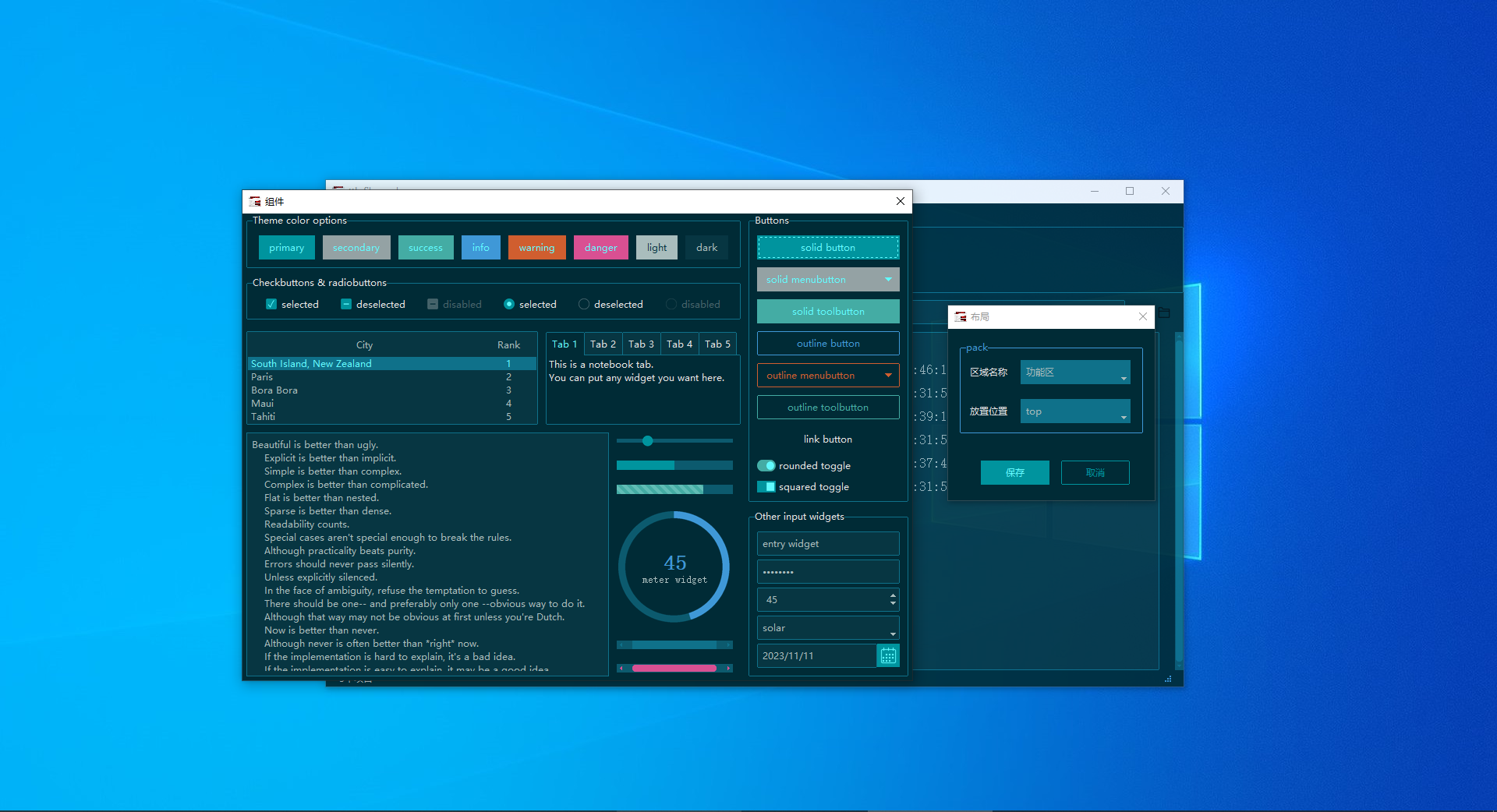Click the light theme button
The width and height of the screenshot is (1497, 812).
656,248
